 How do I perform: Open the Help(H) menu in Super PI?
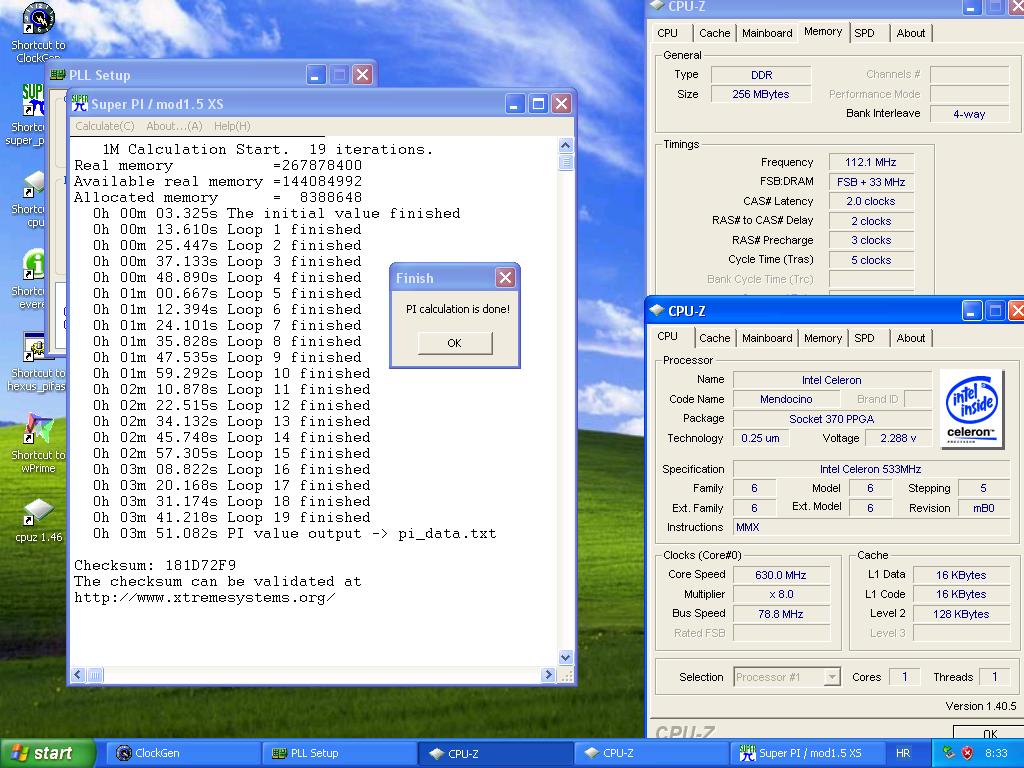tap(232, 126)
